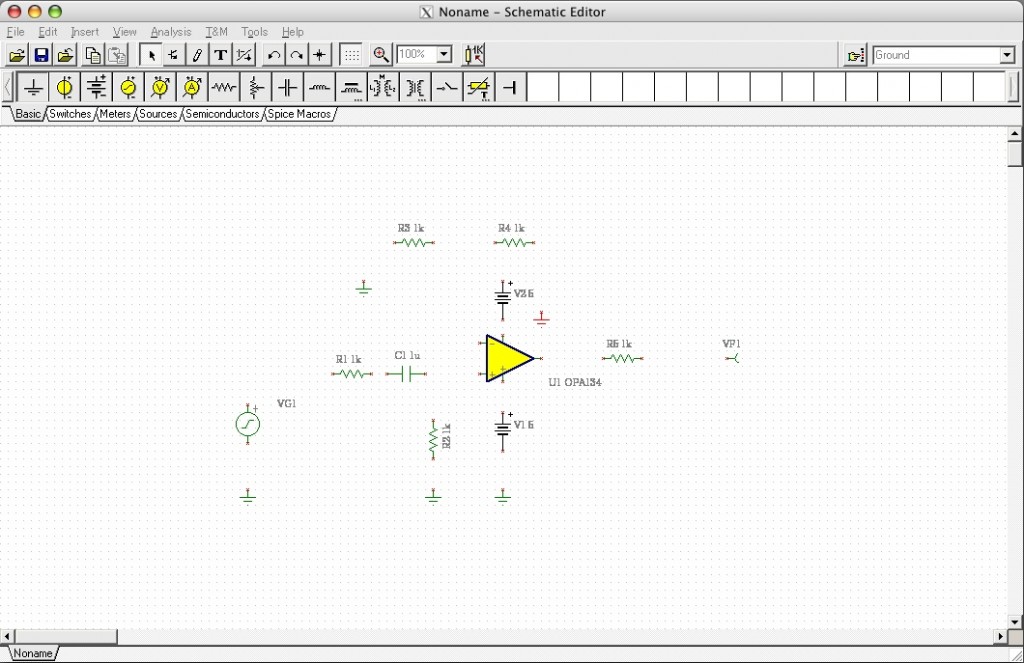Activate the Text tool icon

coord(221,55)
